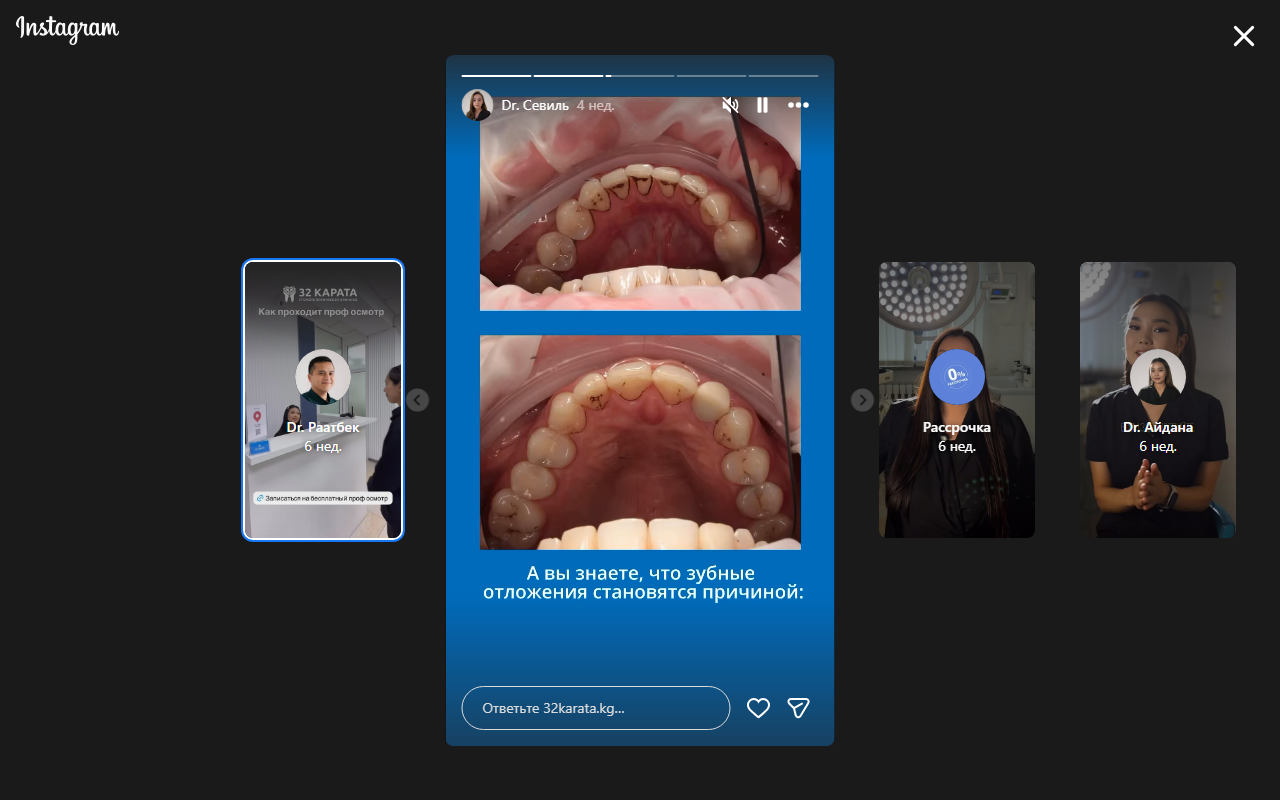Image resolution: width=1280 pixels, height=800 pixels.
Task: Advance to next story with right arrow
Action: (862, 400)
